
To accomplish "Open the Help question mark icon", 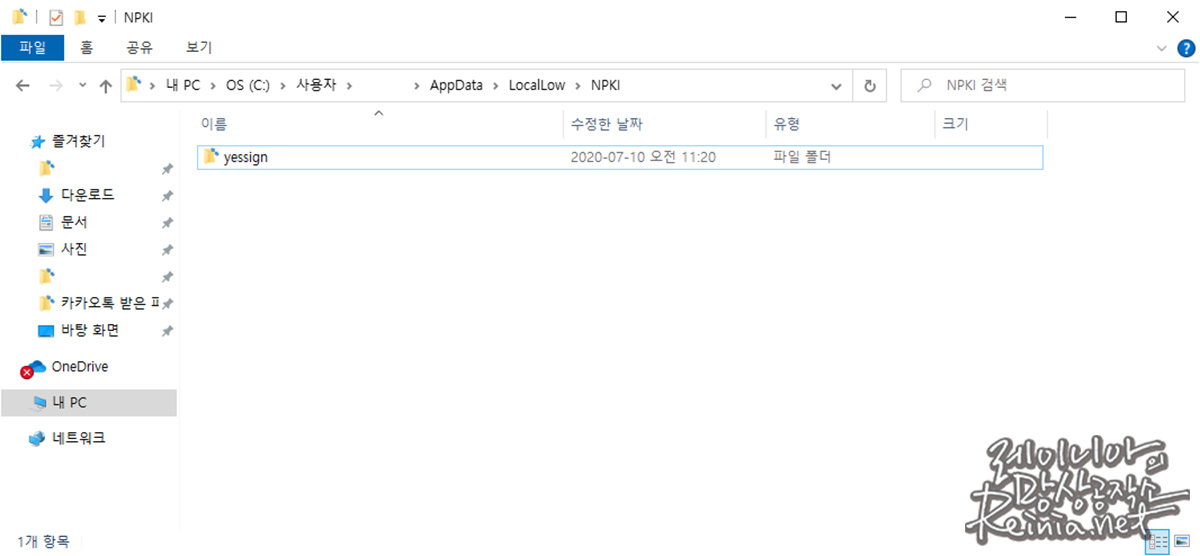I will pos(1186,47).
